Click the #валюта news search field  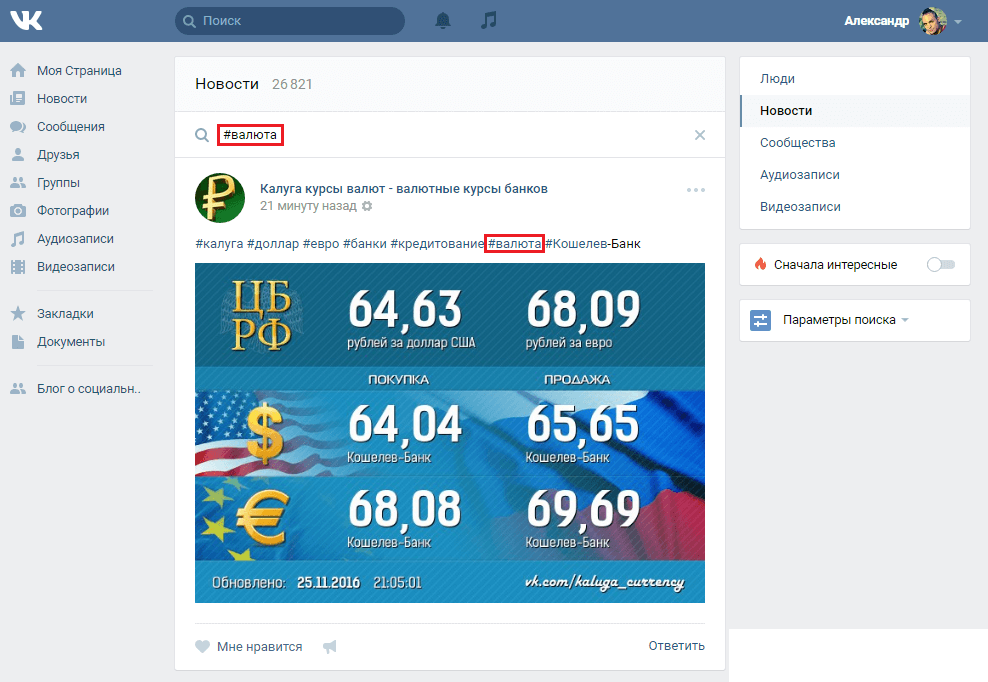452,135
